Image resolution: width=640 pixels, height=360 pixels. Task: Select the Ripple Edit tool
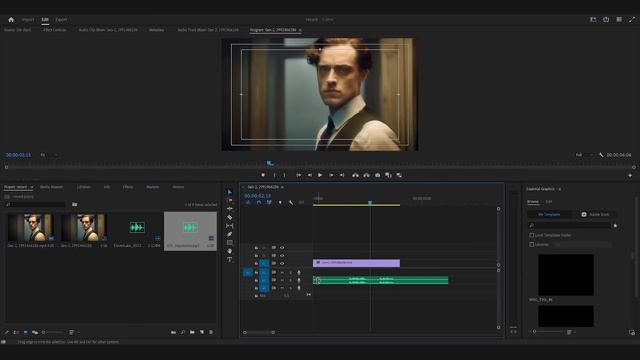tap(230, 209)
